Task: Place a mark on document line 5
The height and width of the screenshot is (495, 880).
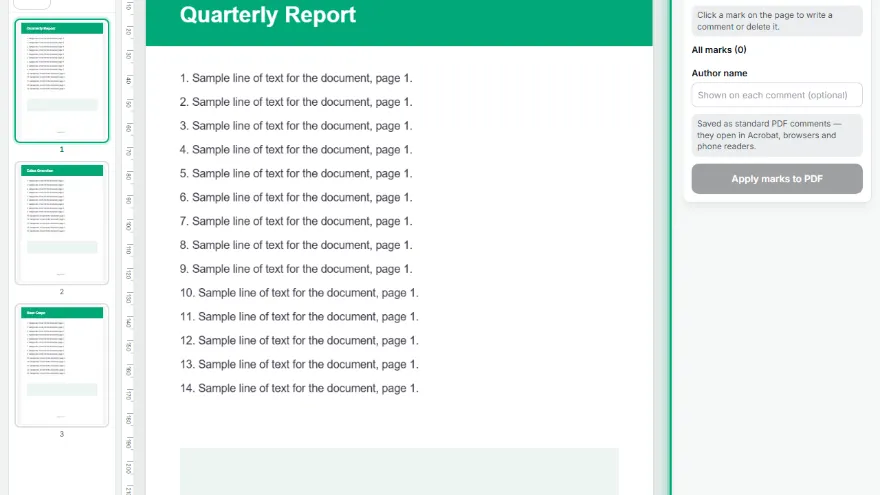Action: point(296,173)
